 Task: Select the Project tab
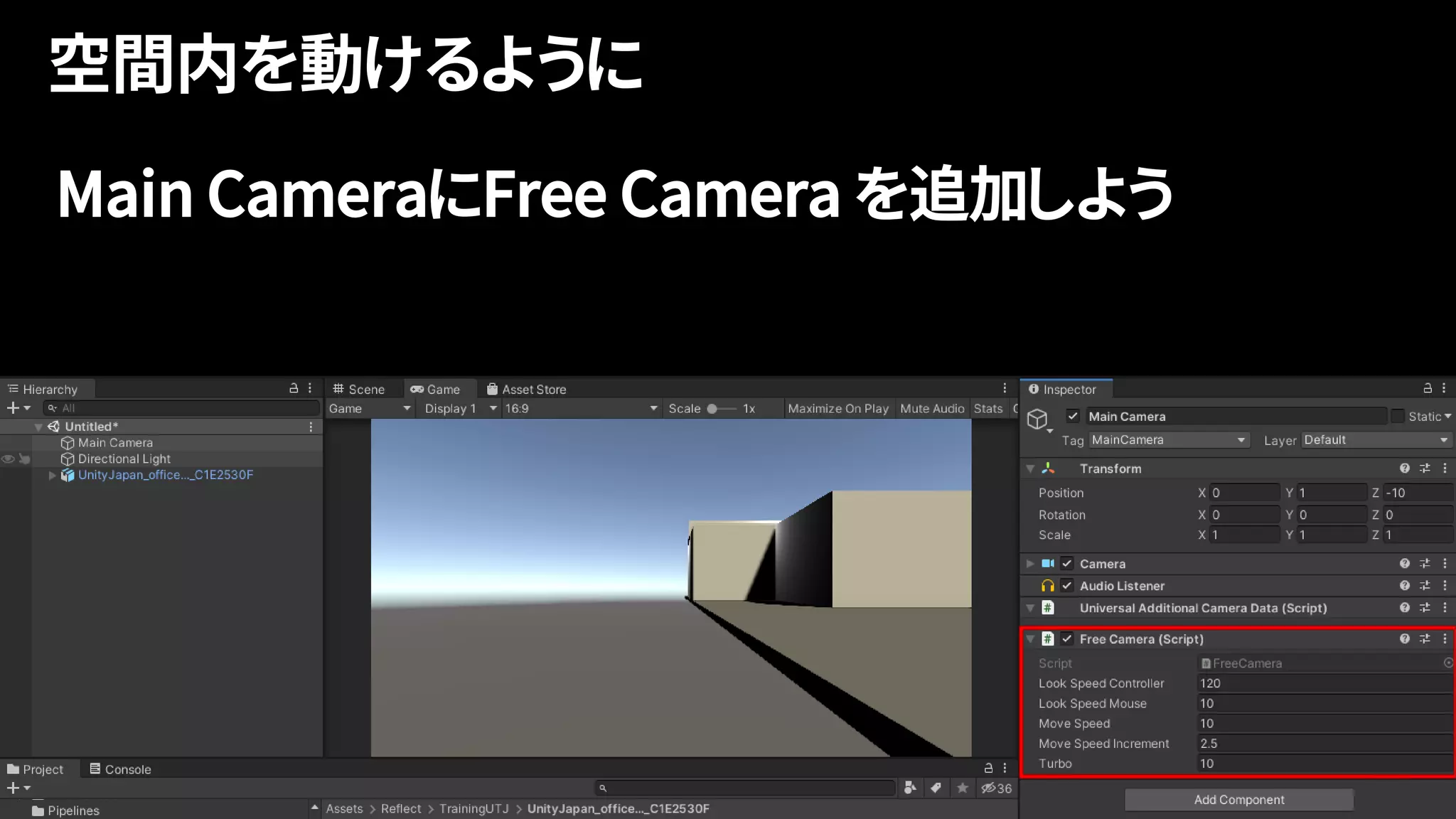pyautogui.click(x=36, y=769)
